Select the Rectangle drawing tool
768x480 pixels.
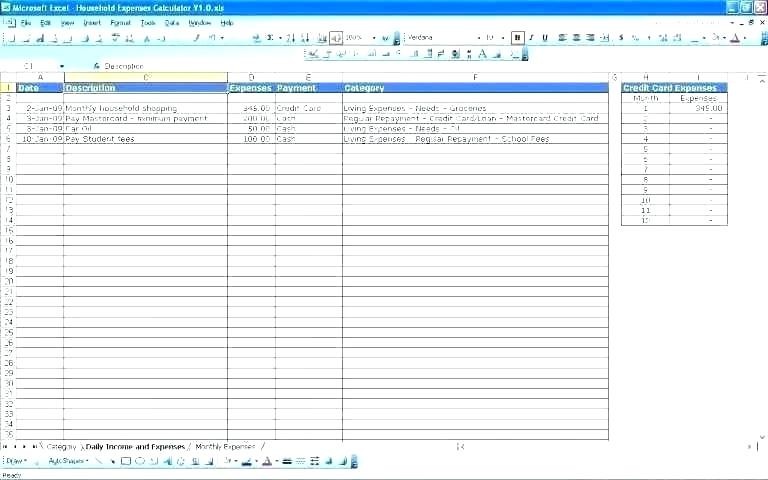pyautogui.click(x=126, y=461)
